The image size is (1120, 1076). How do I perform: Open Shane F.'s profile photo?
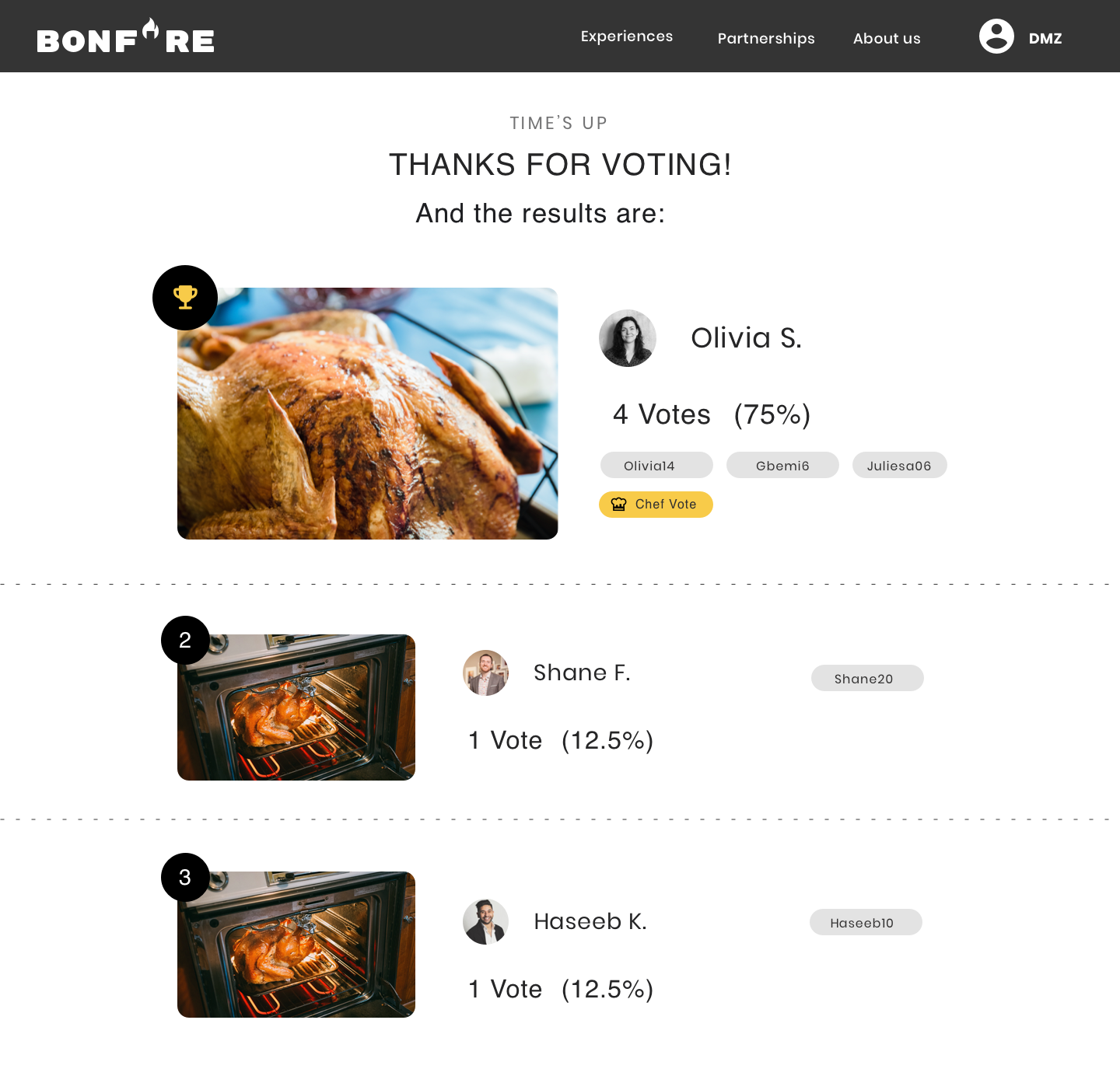[485, 672]
